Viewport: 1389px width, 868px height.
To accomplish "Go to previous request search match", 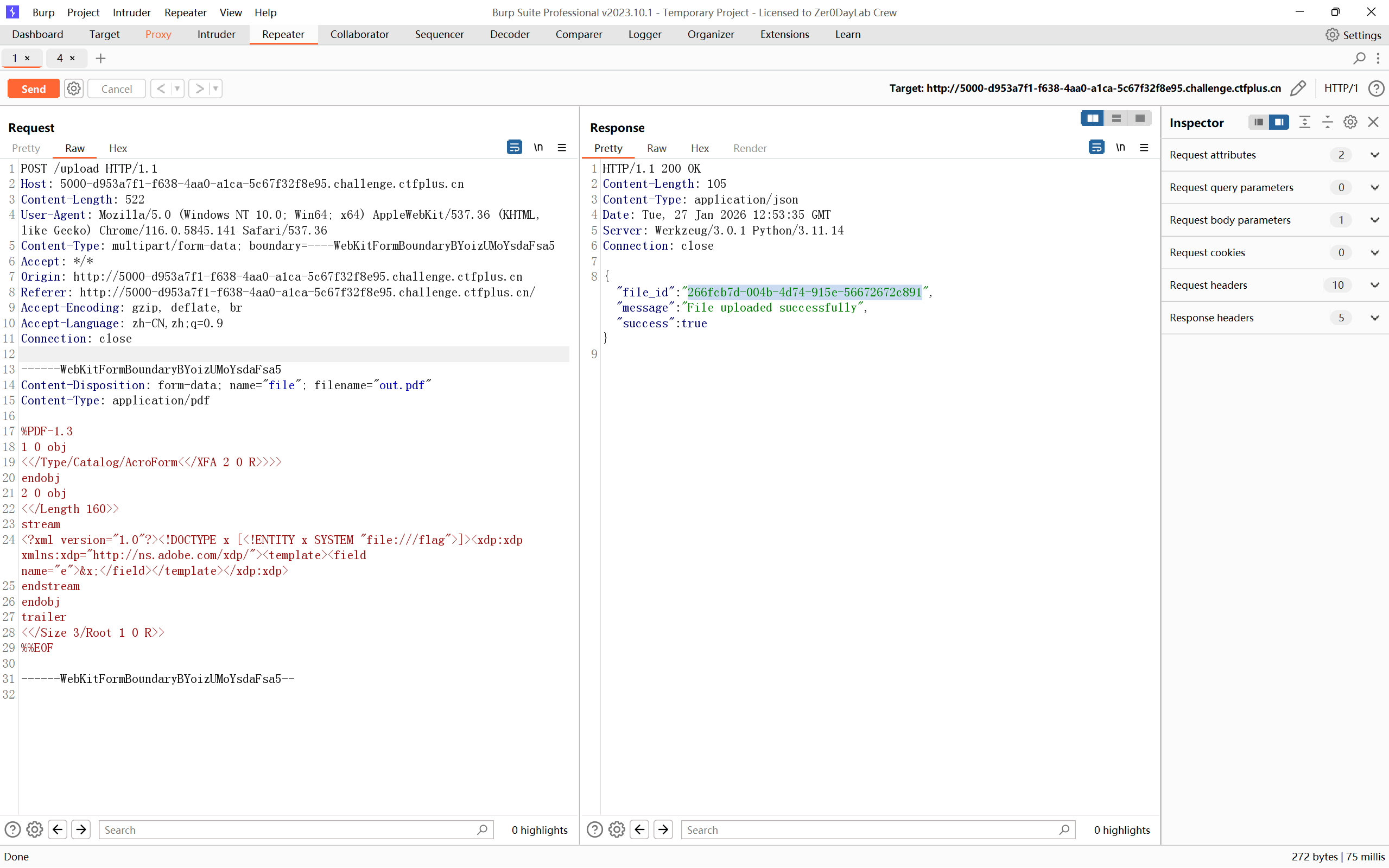I will [x=58, y=829].
